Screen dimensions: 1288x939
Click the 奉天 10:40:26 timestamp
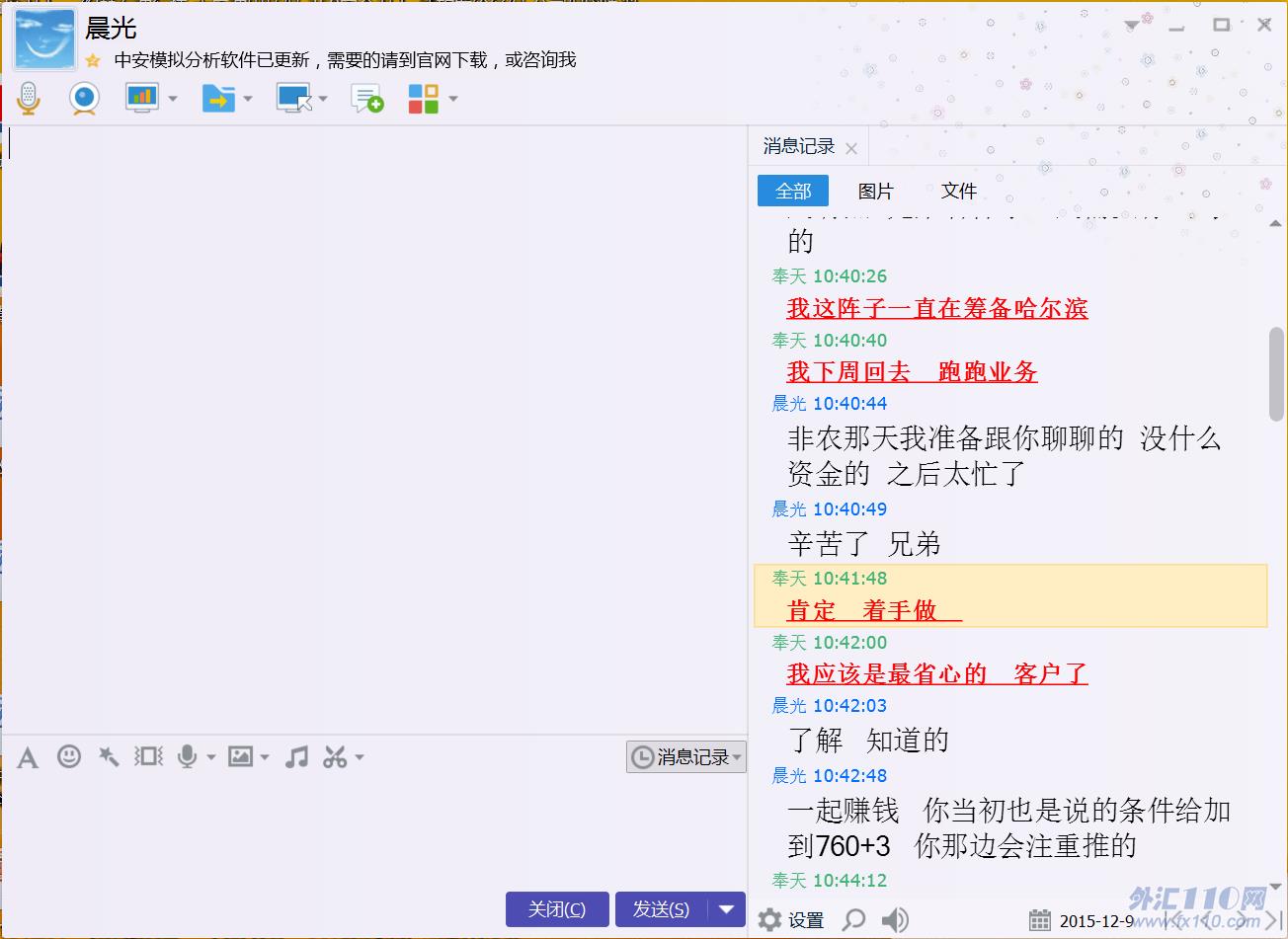pos(830,276)
